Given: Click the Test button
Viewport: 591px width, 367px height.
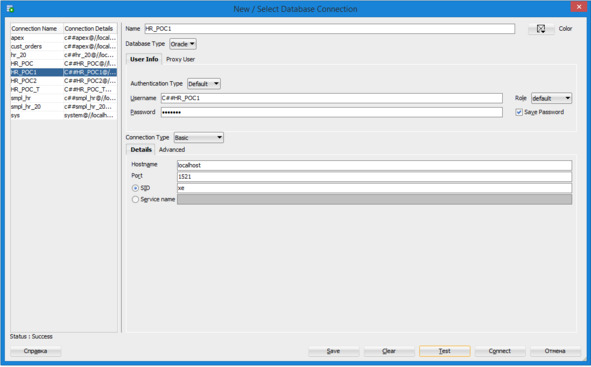Looking at the screenshot, I should (x=444, y=351).
